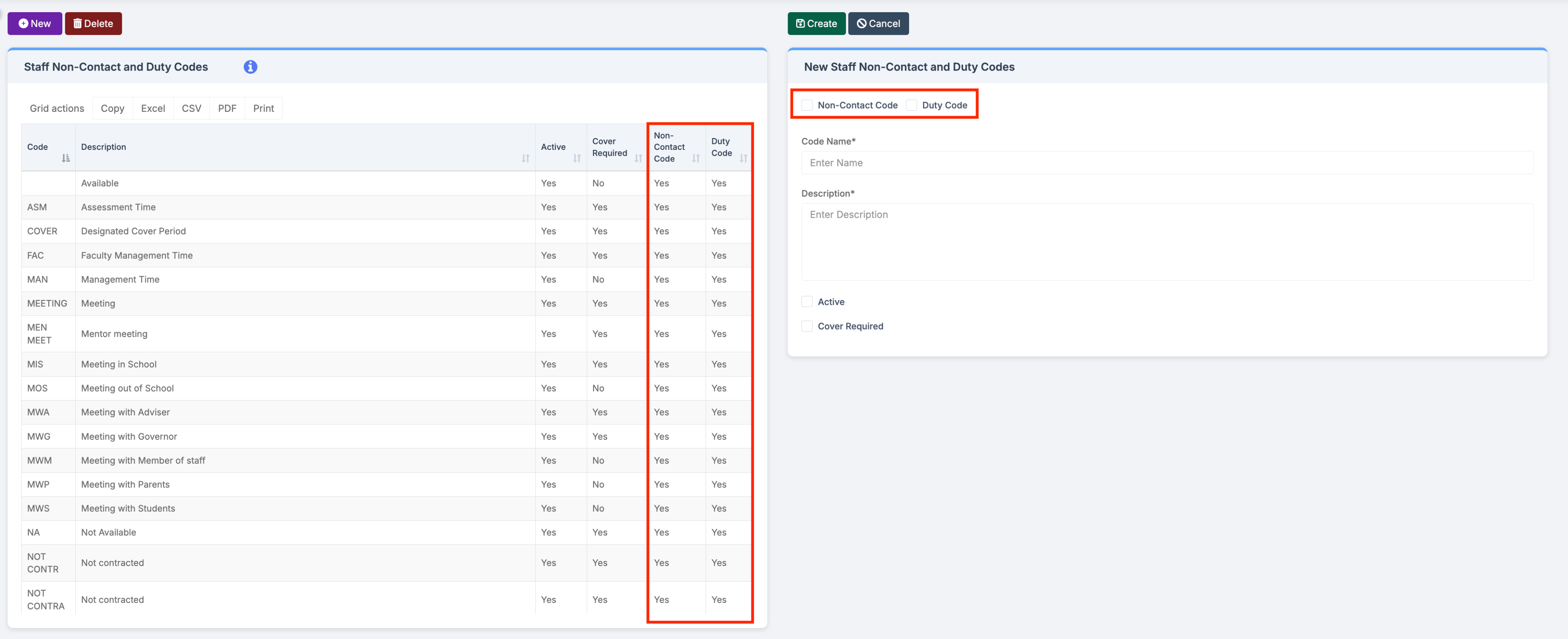Image resolution: width=1568 pixels, height=639 pixels.
Task: Enable the Duty Code checkbox
Action: tap(911, 105)
